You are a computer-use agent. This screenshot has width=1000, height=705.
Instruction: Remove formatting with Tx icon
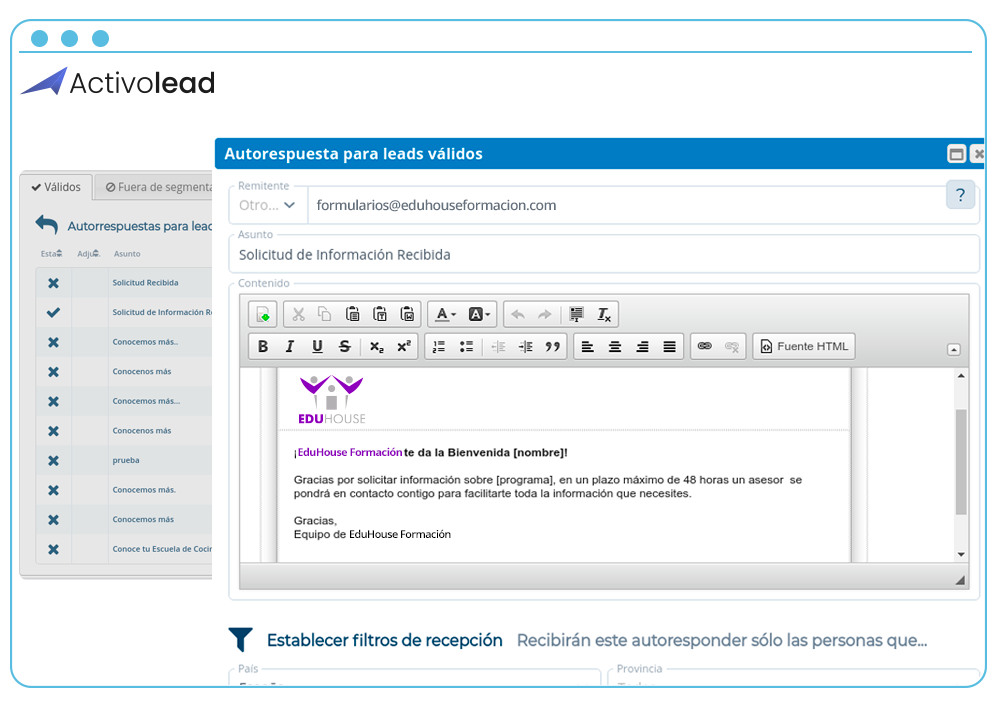pos(604,314)
